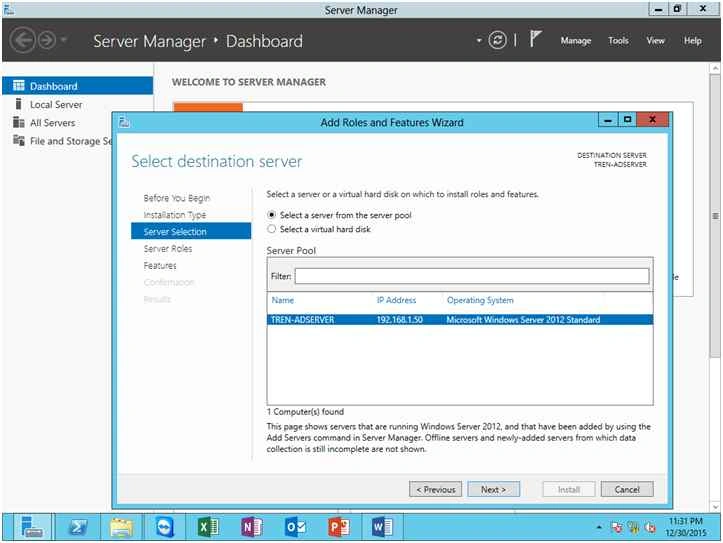Click the Local Server icon in sidebar

18,104
